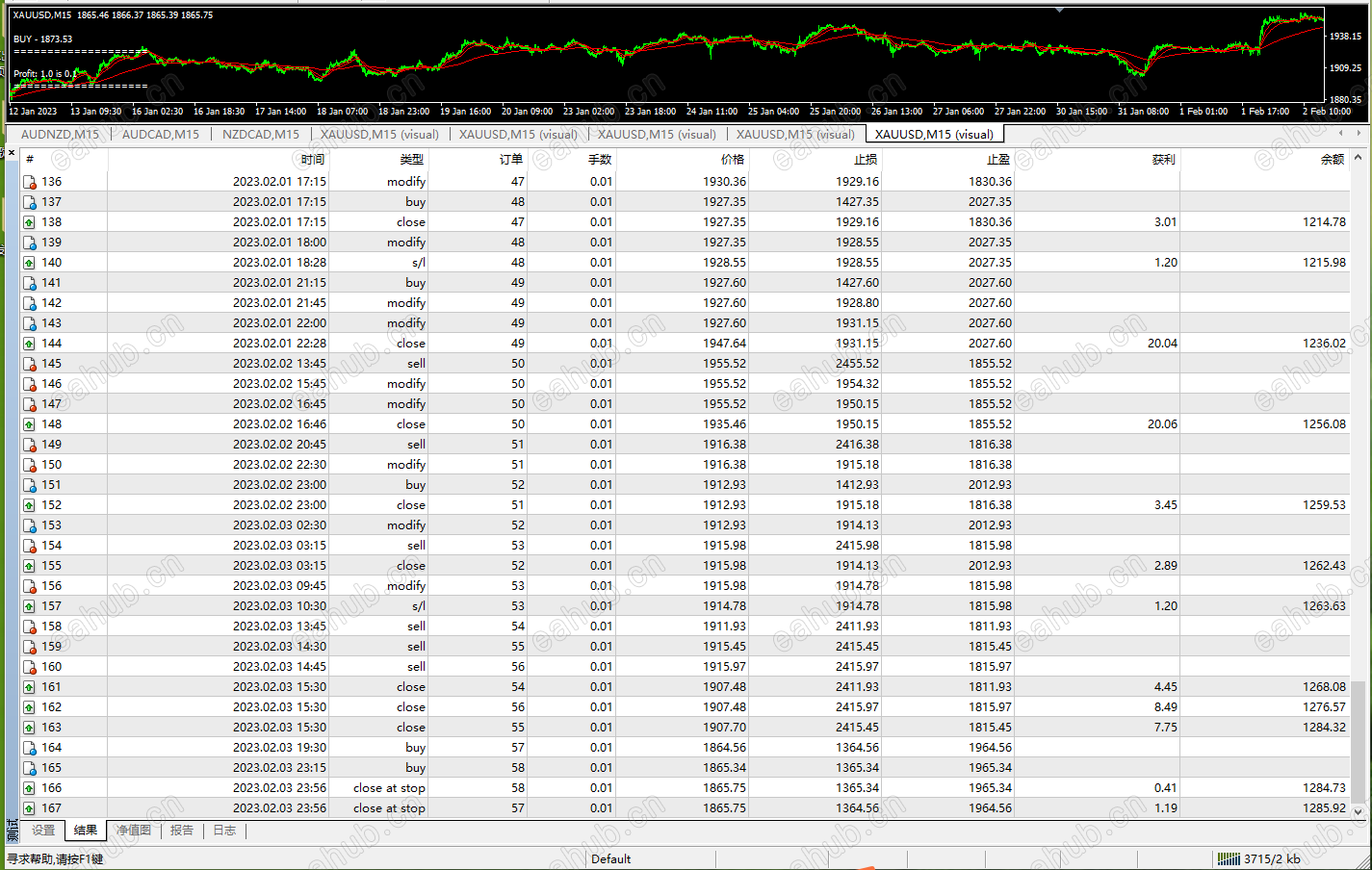Switch to the AUDNZD,M15 chart tab
The width and height of the screenshot is (1372, 870).
[60, 135]
